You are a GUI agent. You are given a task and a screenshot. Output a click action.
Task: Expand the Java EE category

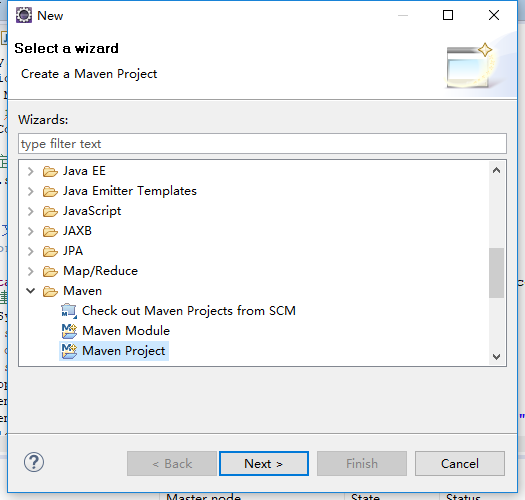(x=30, y=171)
